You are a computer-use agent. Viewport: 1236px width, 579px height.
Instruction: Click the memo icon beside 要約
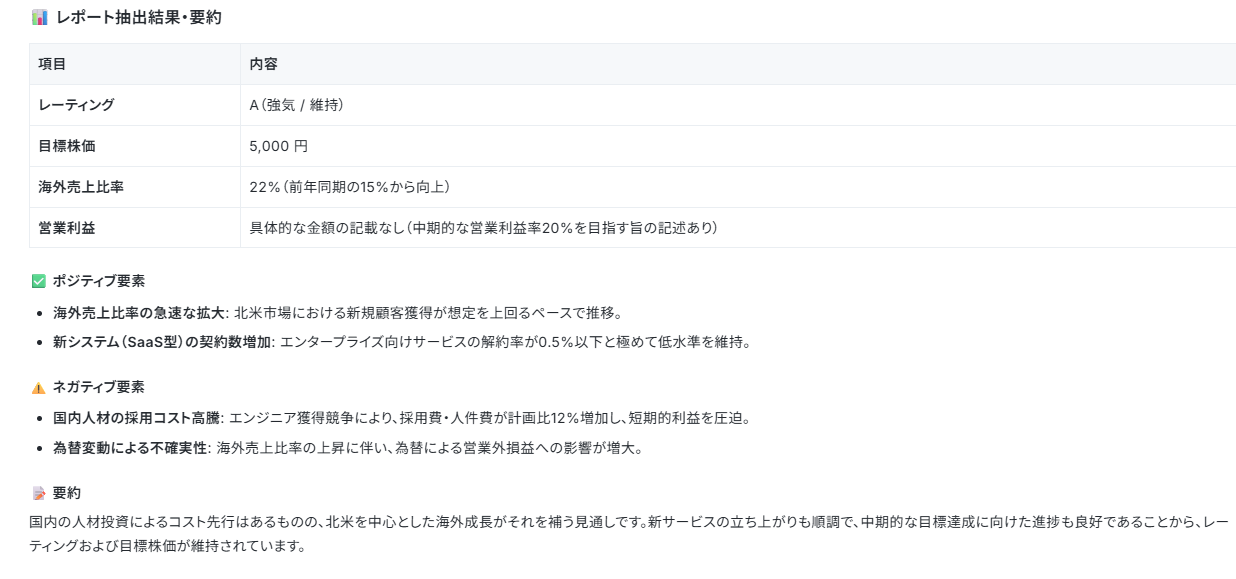tap(39, 493)
